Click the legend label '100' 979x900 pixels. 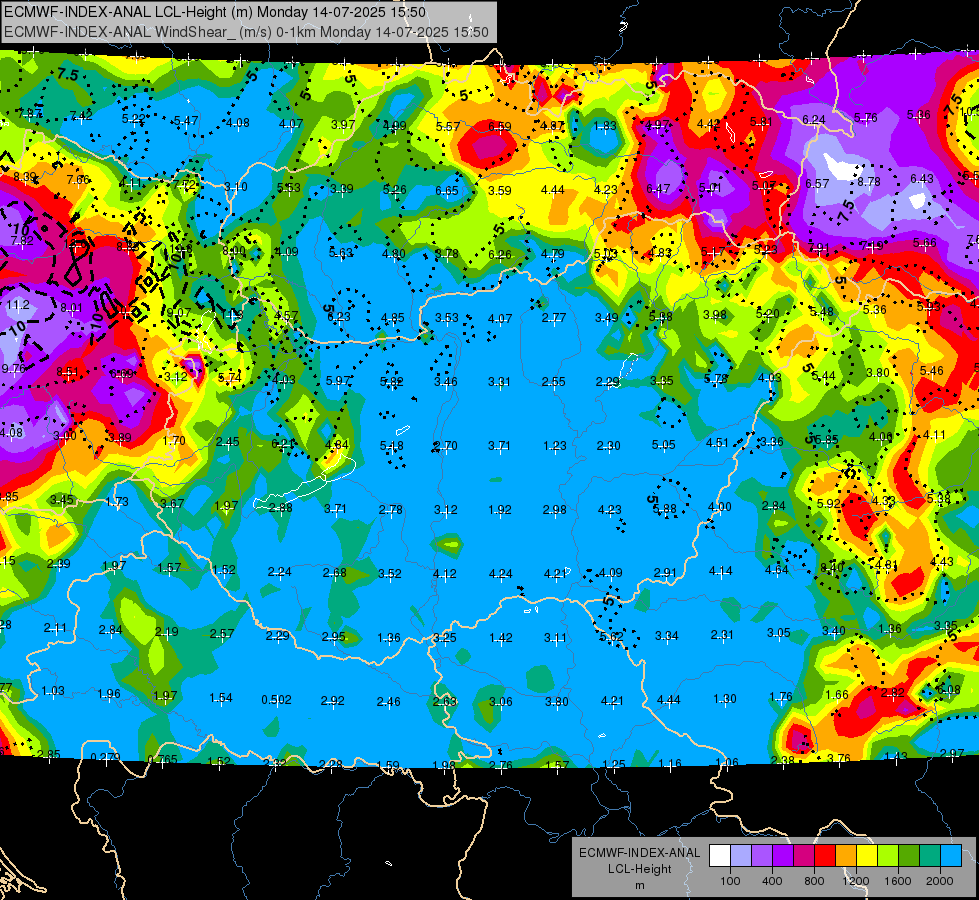pyautogui.click(x=730, y=881)
